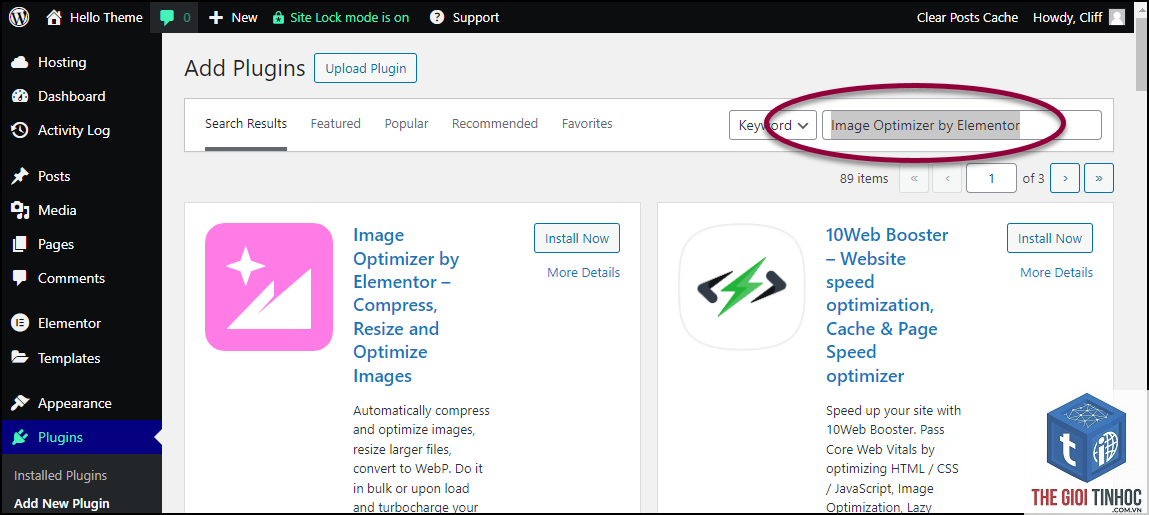
Task: Switch to the Search Results tab
Action: 246,124
